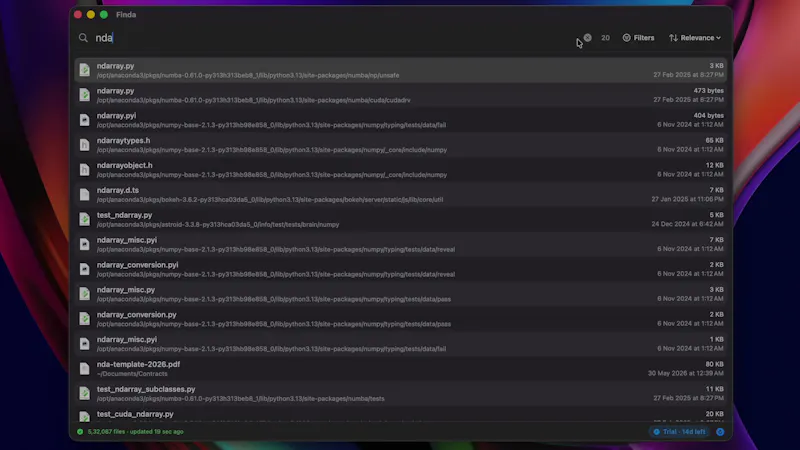800x450 pixels.
Task: Click the file icon of 473 bytes ndarray.py
Action: pos(85,95)
